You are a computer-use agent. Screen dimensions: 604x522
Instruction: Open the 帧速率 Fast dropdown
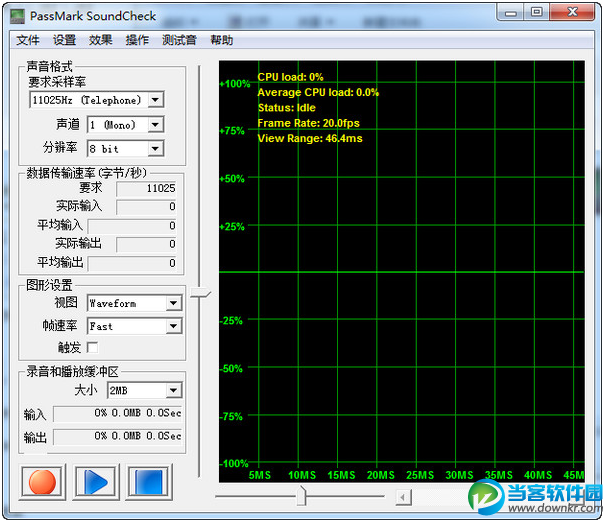click(x=173, y=327)
